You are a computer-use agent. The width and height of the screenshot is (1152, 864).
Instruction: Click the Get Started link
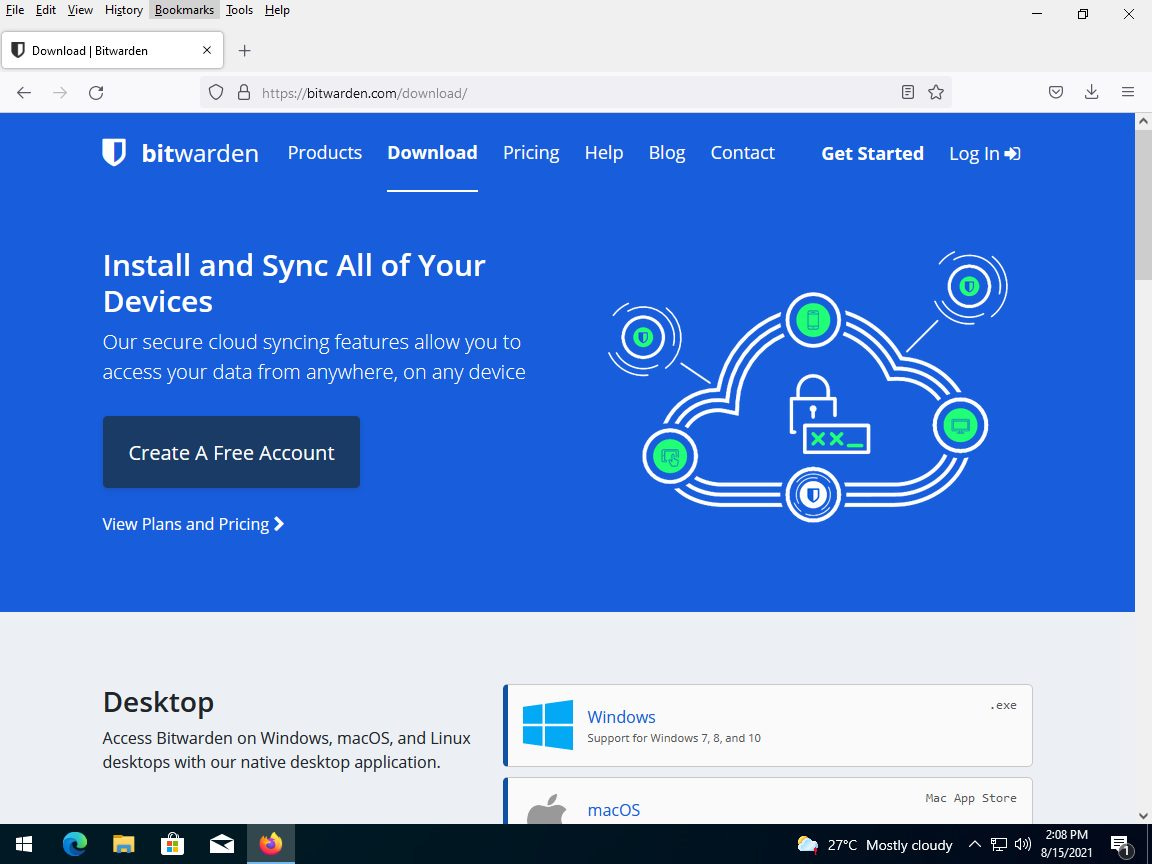coord(872,154)
